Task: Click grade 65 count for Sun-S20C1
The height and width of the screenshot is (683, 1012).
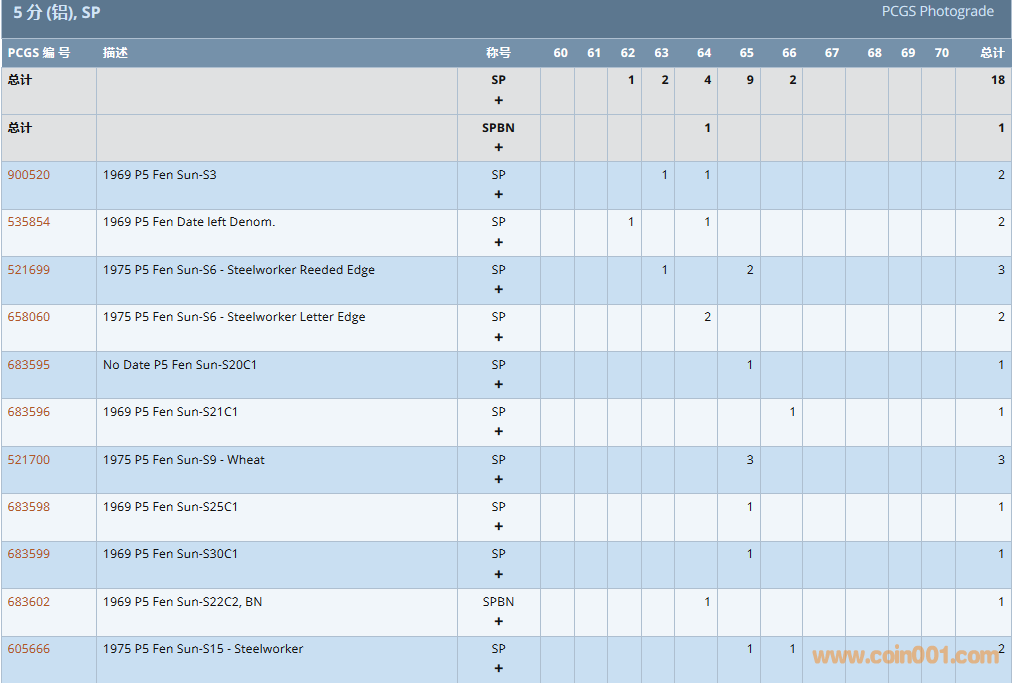Action: click(749, 365)
